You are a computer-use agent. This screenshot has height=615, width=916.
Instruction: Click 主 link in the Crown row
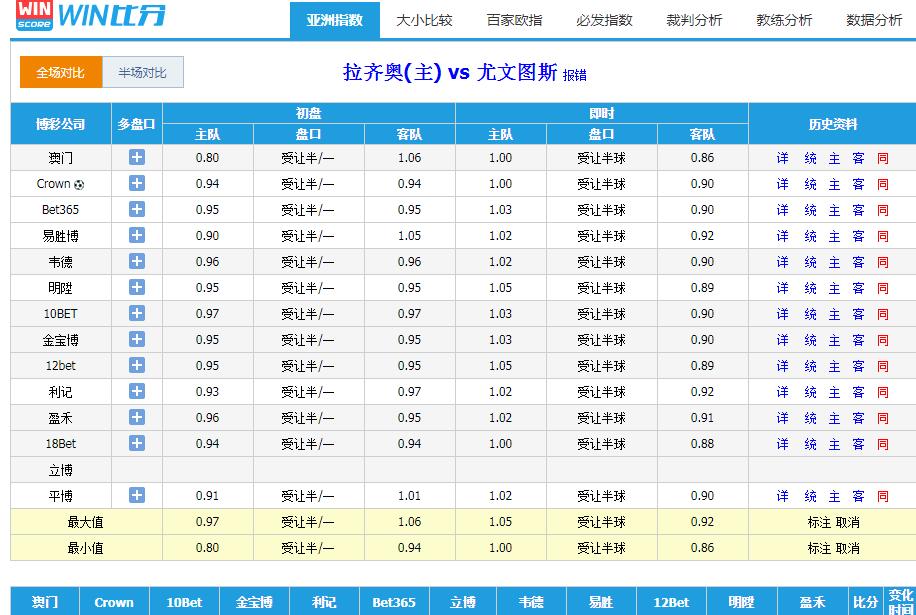[834, 184]
